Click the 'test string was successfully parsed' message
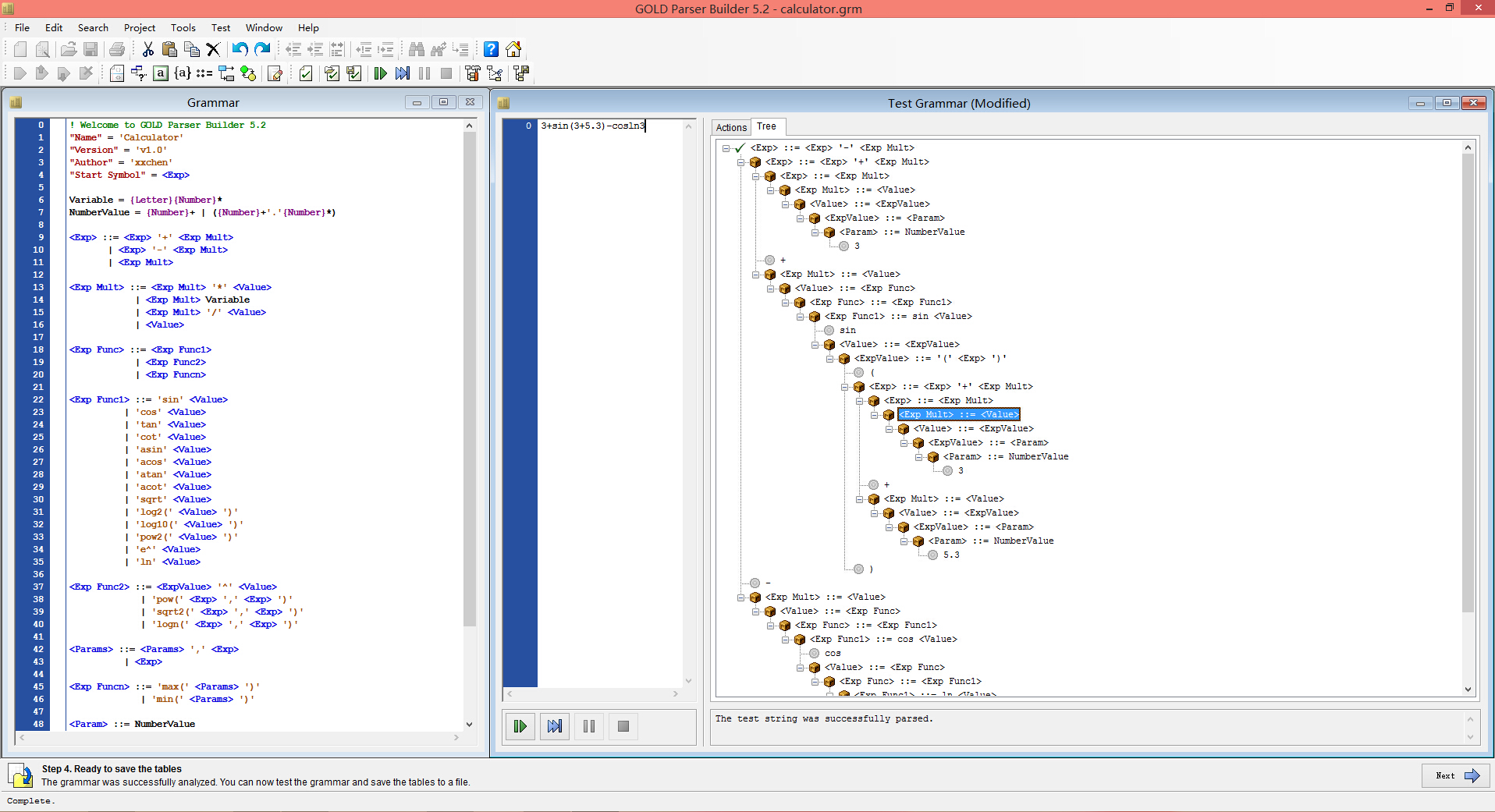The width and height of the screenshot is (1495, 812). tap(824, 718)
